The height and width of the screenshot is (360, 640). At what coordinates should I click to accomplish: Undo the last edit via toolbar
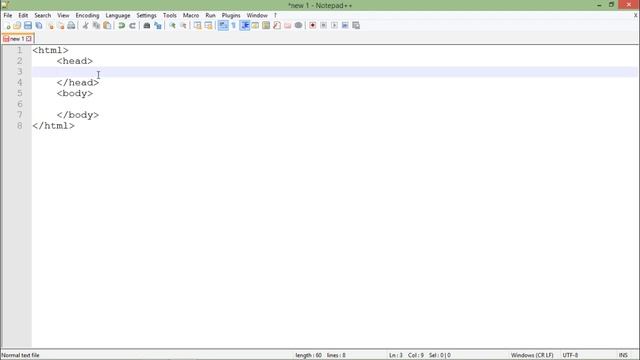pos(122,26)
